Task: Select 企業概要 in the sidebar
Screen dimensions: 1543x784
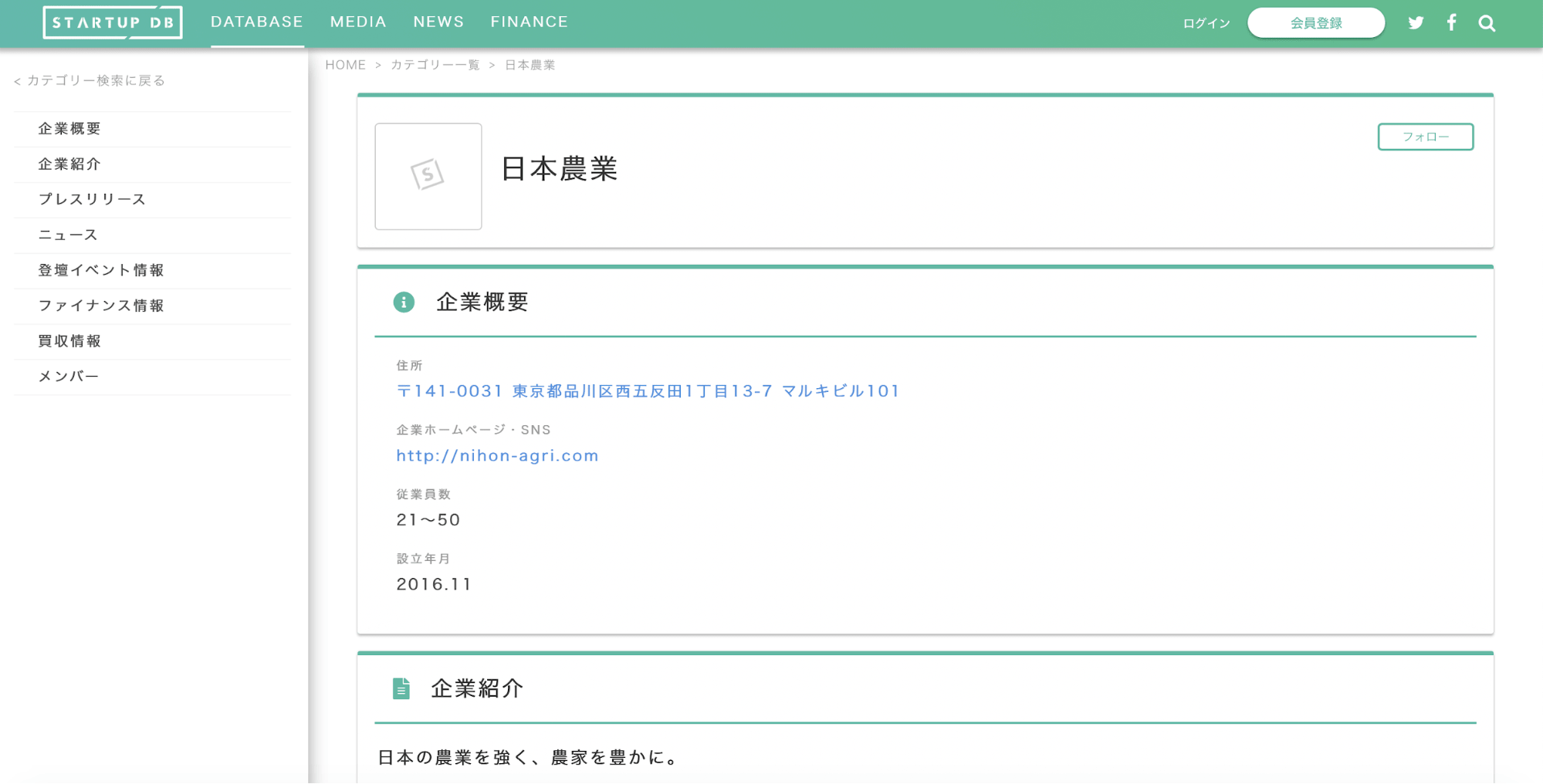Action: pyautogui.click(x=152, y=129)
